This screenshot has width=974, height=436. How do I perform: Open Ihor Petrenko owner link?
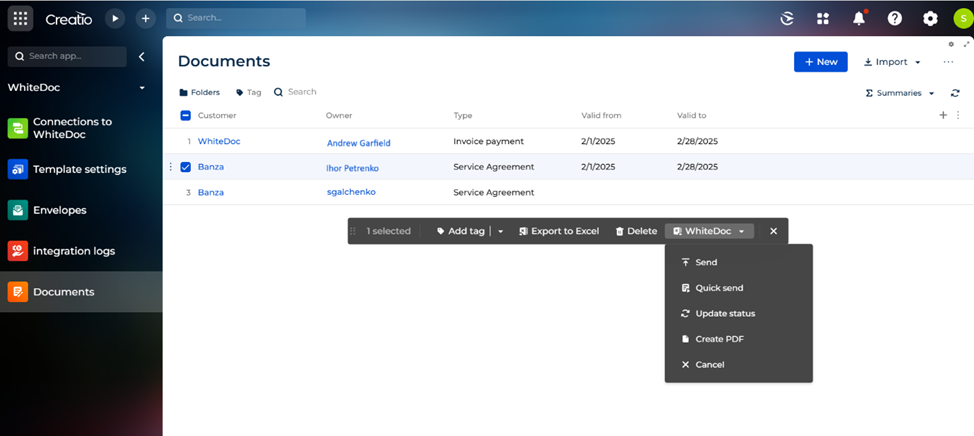(x=352, y=168)
